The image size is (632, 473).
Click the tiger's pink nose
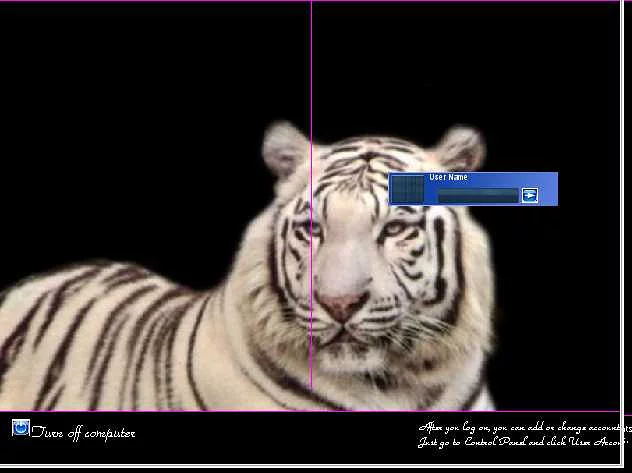point(342,305)
